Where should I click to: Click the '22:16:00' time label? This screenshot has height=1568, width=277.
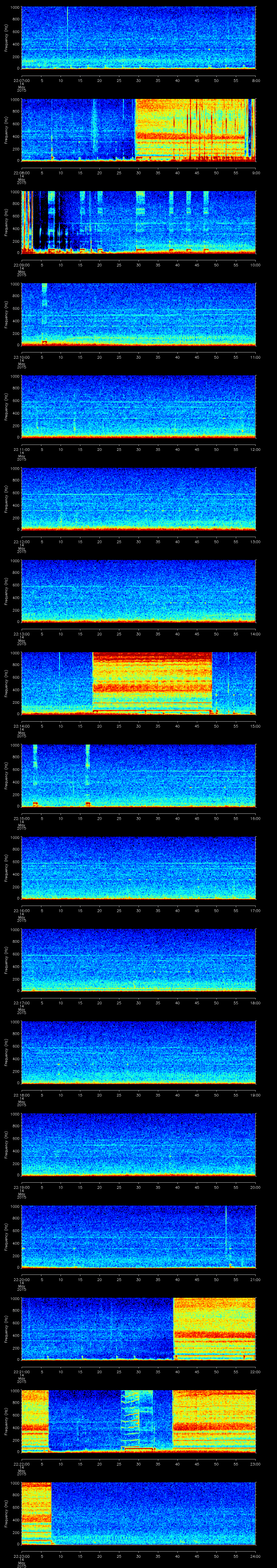(x=21, y=910)
